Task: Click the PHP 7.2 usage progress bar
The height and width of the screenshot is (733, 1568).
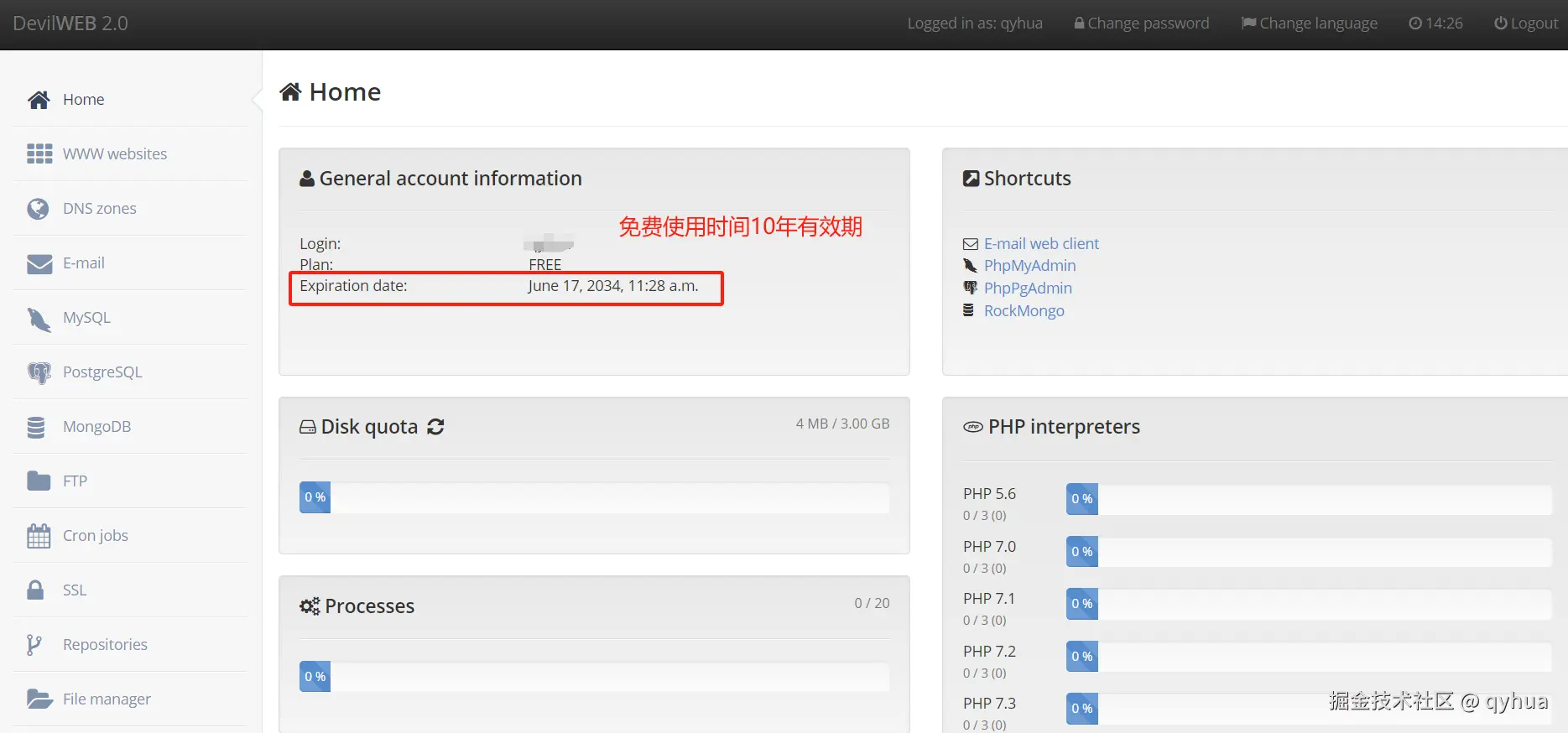Action: pyautogui.click(x=1309, y=657)
